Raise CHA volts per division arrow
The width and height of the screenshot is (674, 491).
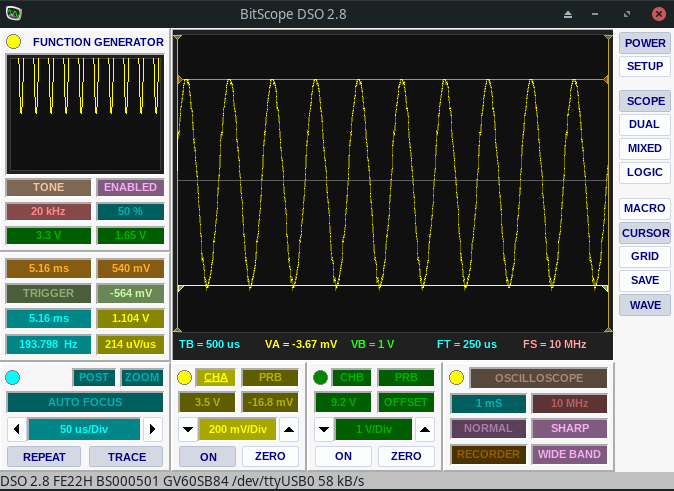tap(289, 429)
